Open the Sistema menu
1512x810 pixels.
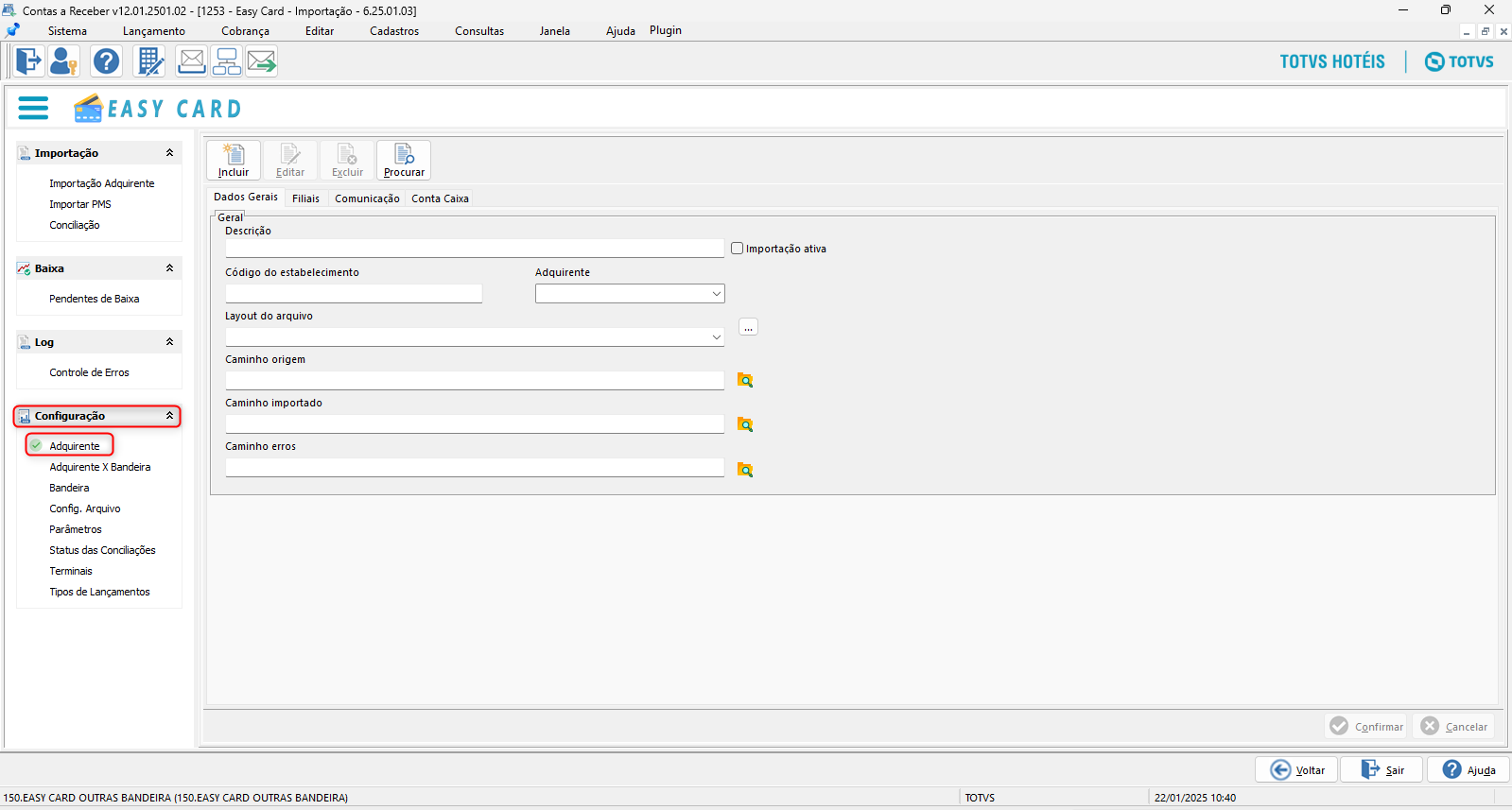67,31
